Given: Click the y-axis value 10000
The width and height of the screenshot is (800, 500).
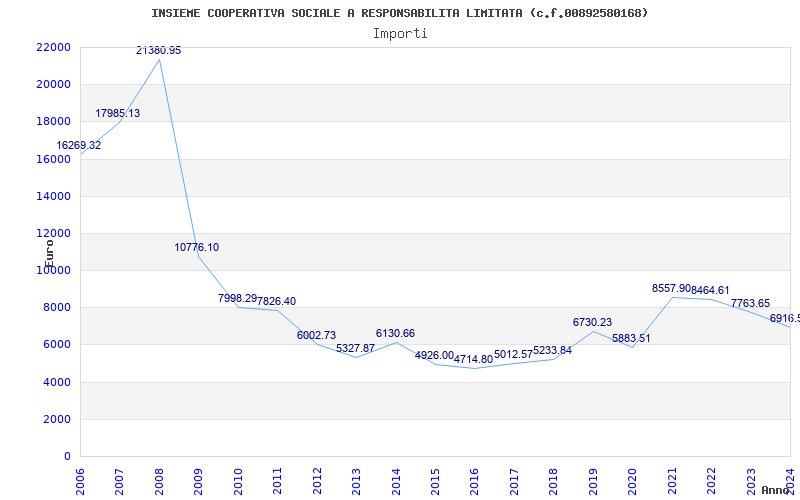Looking at the screenshot, I should (x=54, y=270).
